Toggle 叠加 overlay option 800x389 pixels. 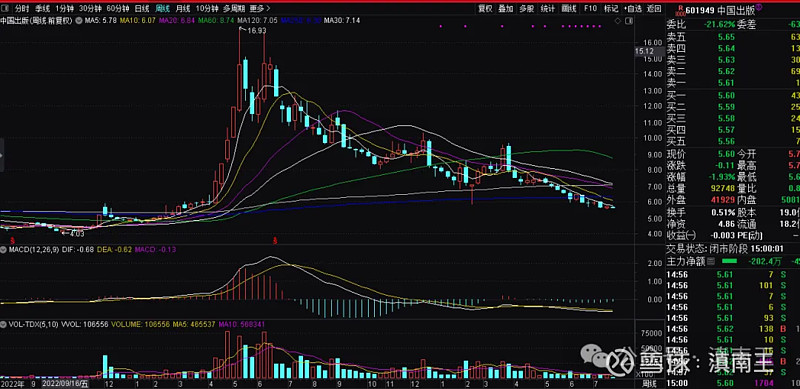(x=506, y=8)
